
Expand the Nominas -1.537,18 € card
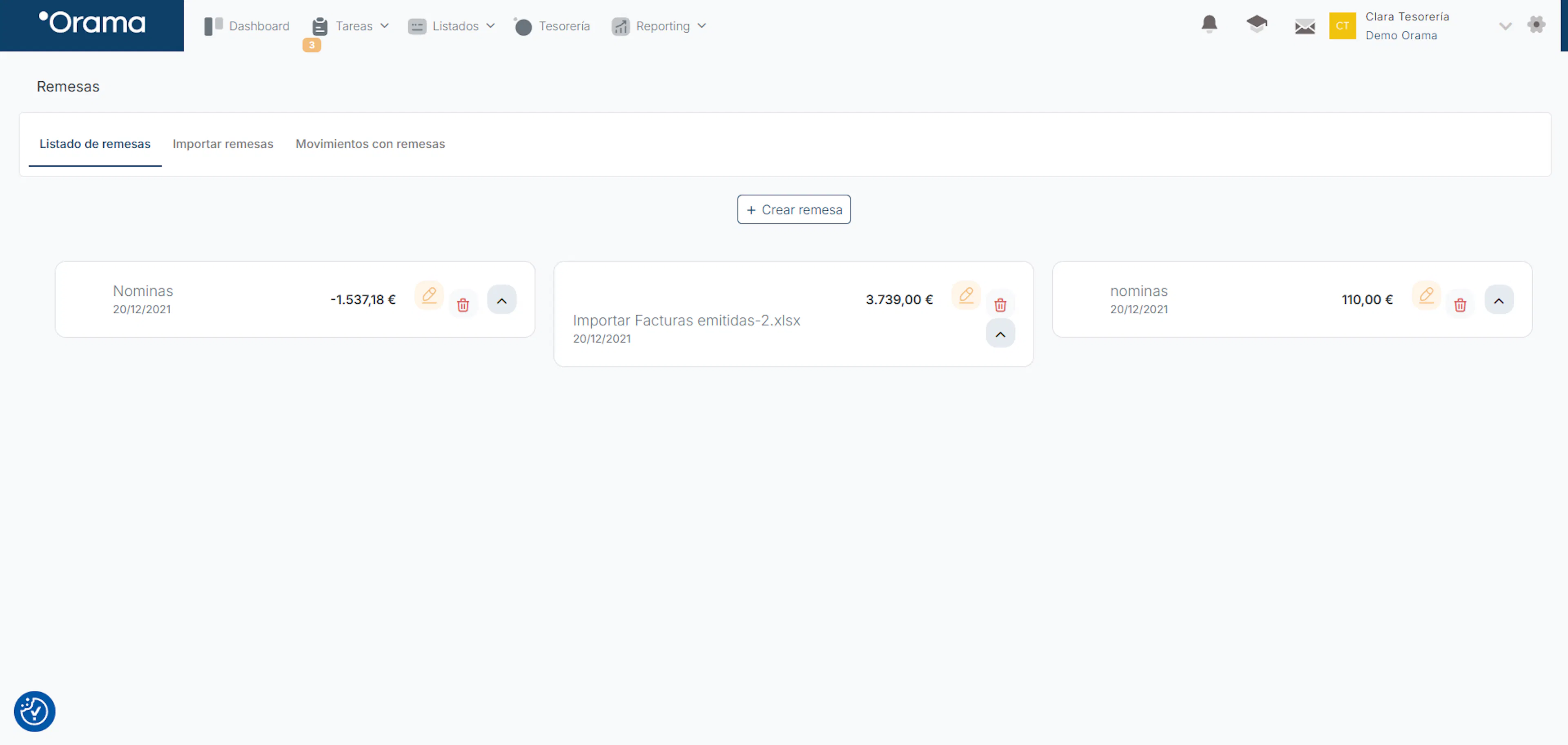click(x=501, y=299)
